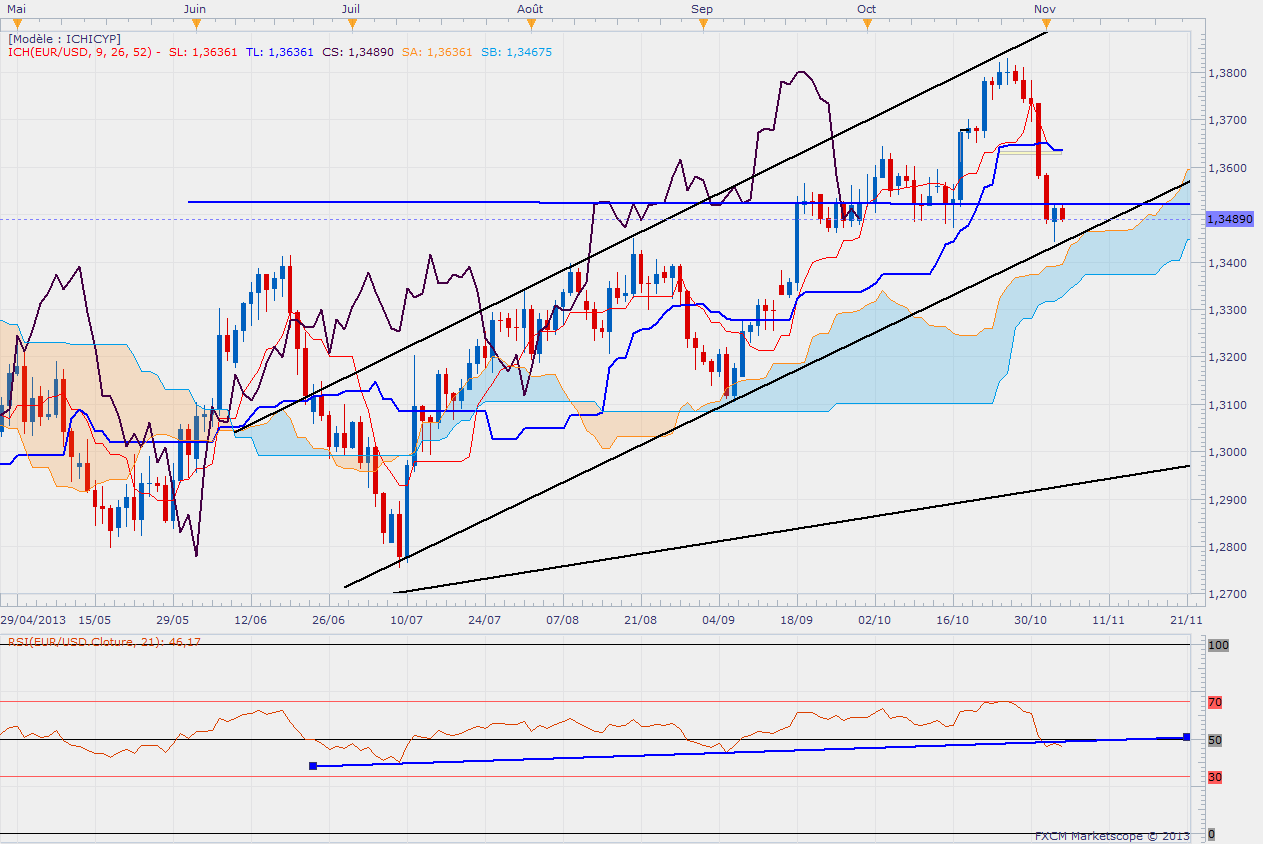
Task: Click the red 'SL: 1,36361' value
Action: [203, 52]
